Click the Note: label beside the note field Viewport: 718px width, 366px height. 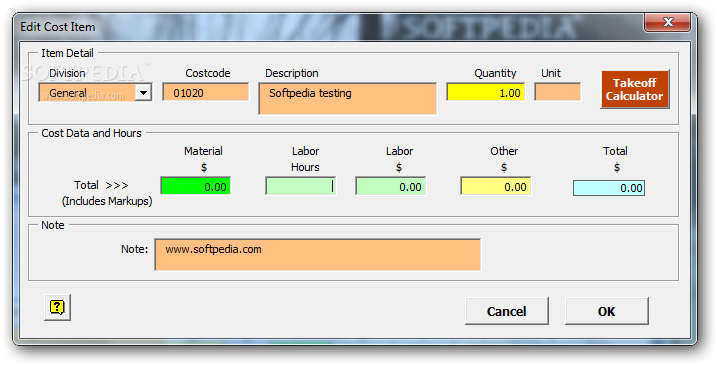[x=135, y=249]
